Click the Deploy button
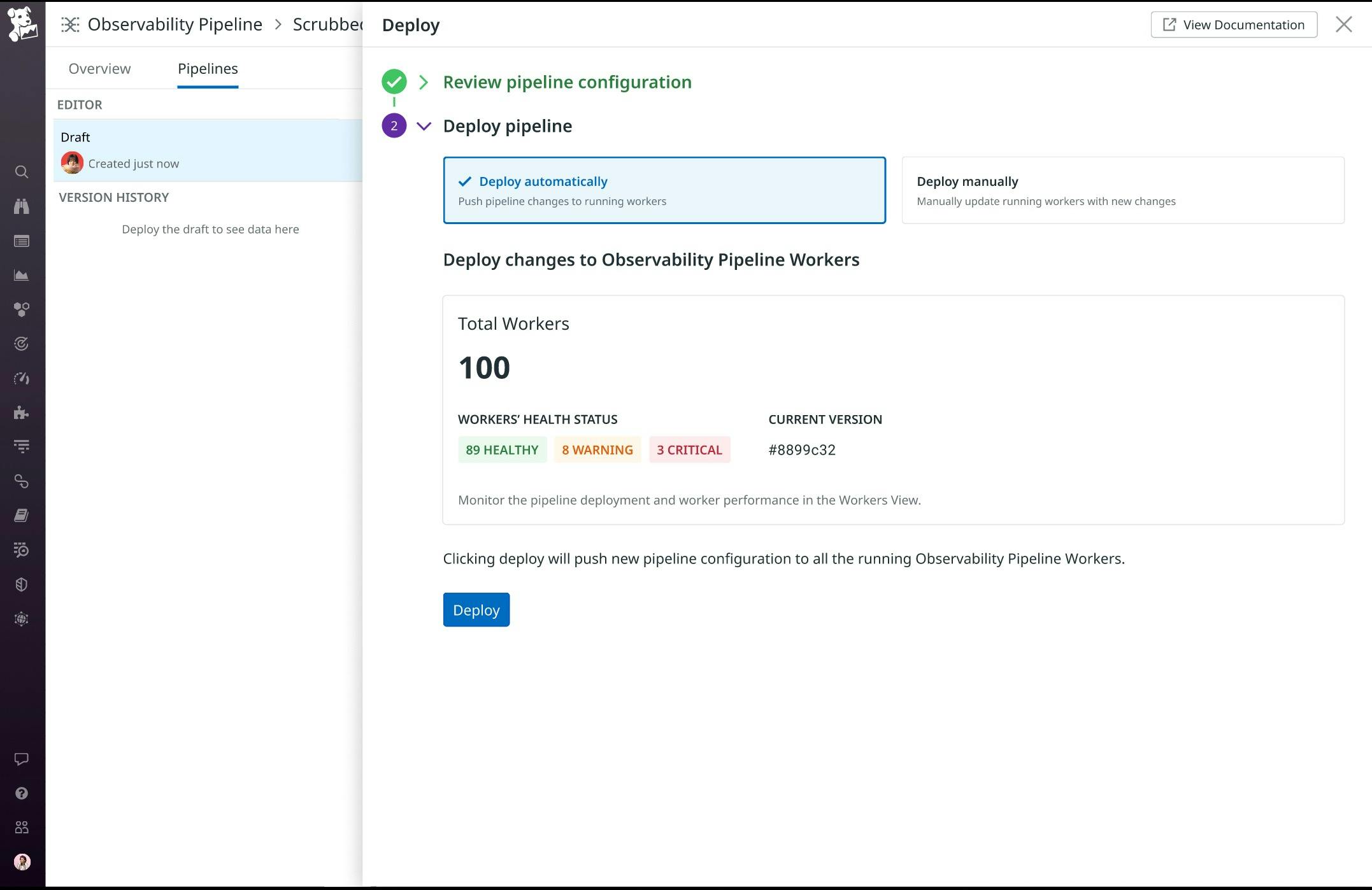 click(476, 609)
